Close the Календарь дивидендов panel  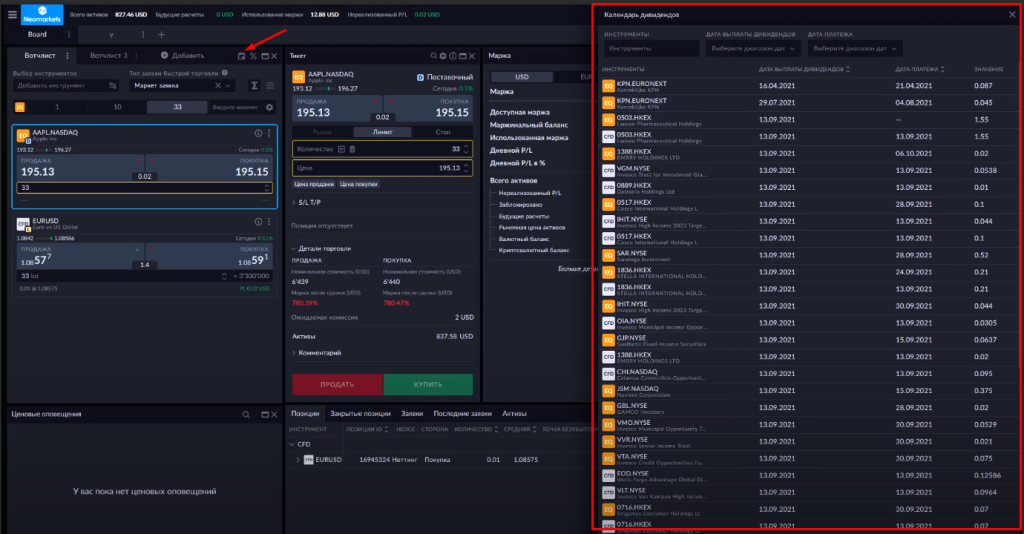tap(1012, 14)
